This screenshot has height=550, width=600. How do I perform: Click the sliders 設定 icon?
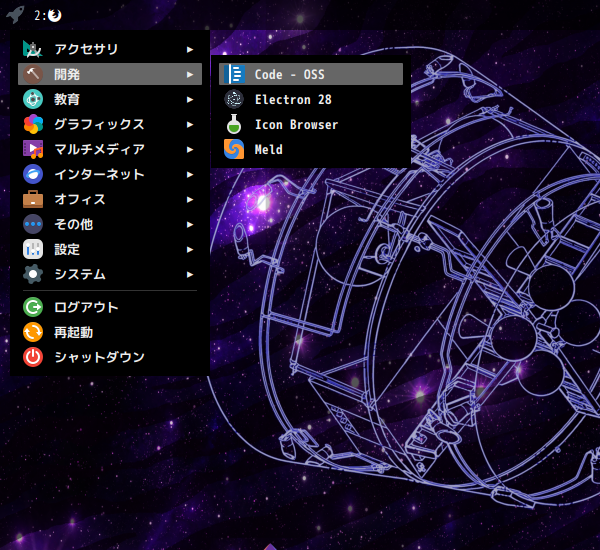point(33,249)
